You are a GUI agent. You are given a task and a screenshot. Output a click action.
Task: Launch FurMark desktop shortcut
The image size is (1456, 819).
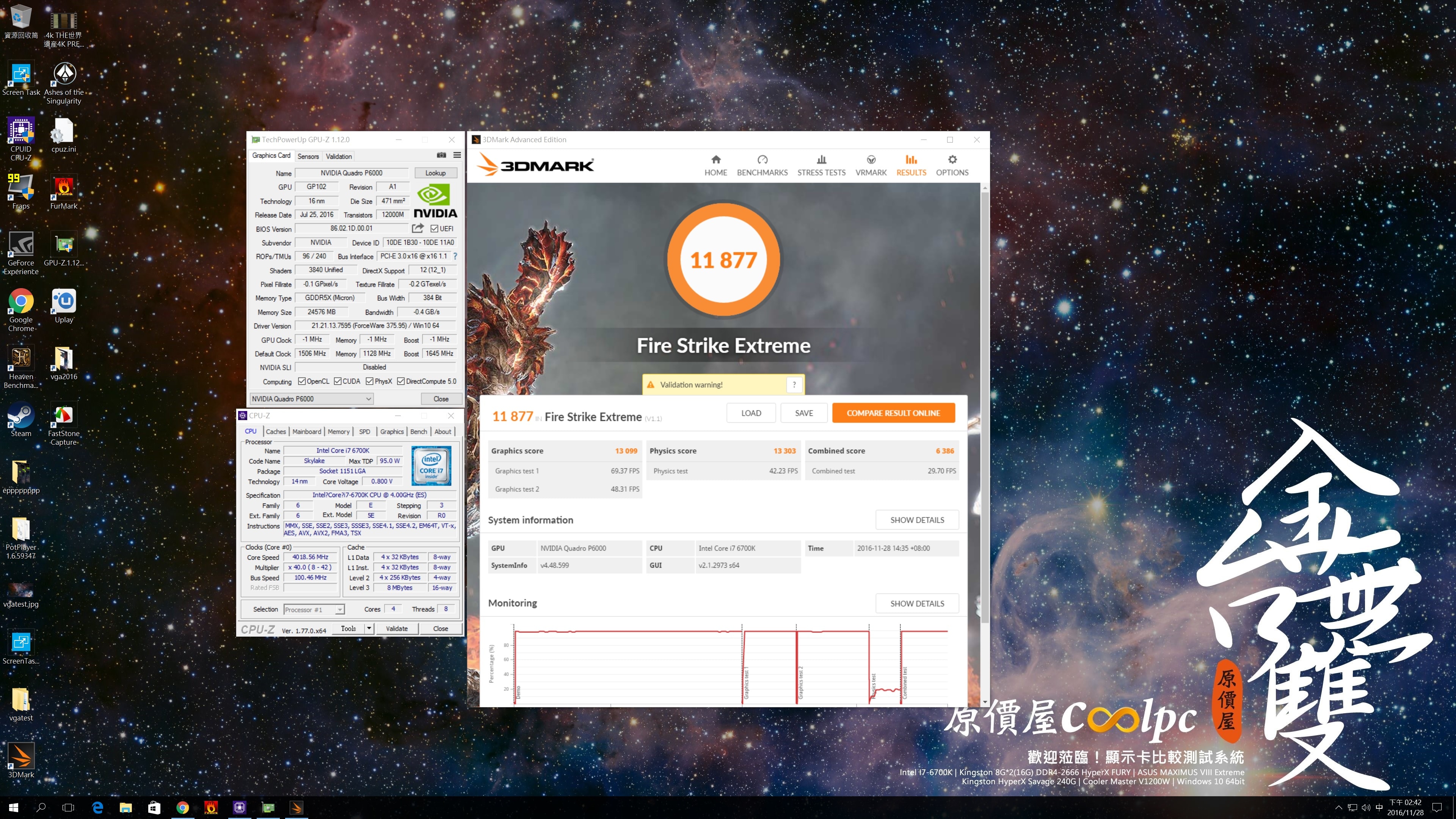(64, 191)
